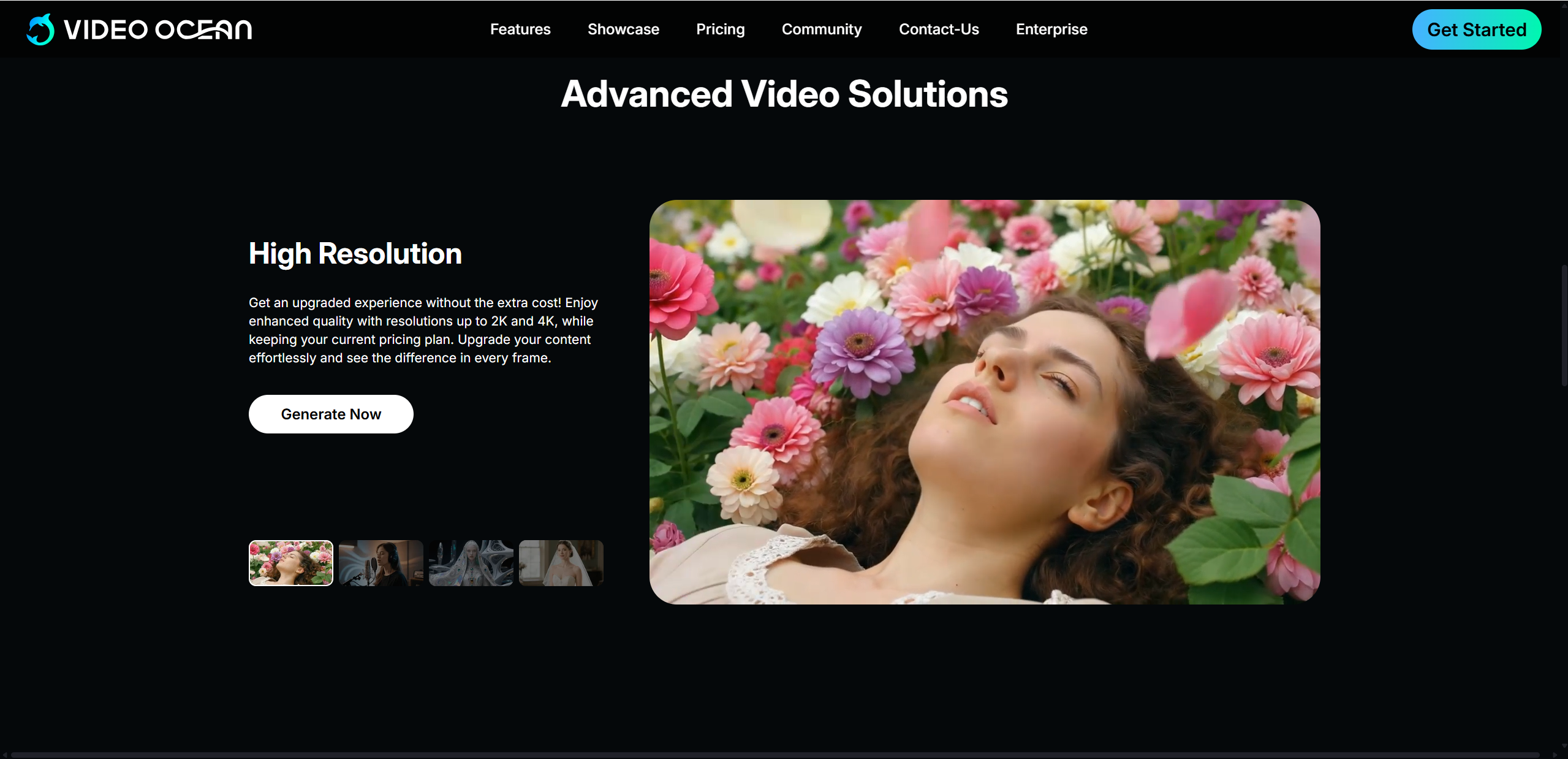
Task: Click the vertical page scrollbar thumb
Action: [1563, 325]
